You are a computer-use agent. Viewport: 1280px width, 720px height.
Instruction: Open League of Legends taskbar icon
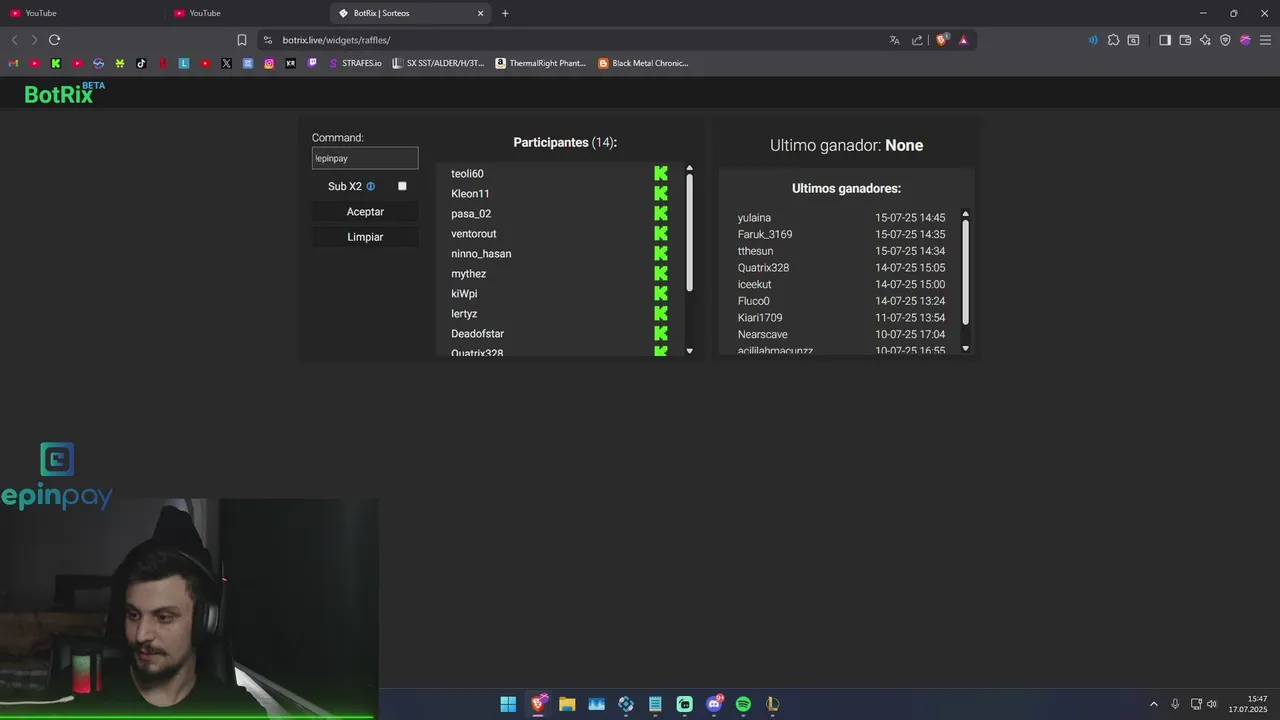tap(773, 704)
